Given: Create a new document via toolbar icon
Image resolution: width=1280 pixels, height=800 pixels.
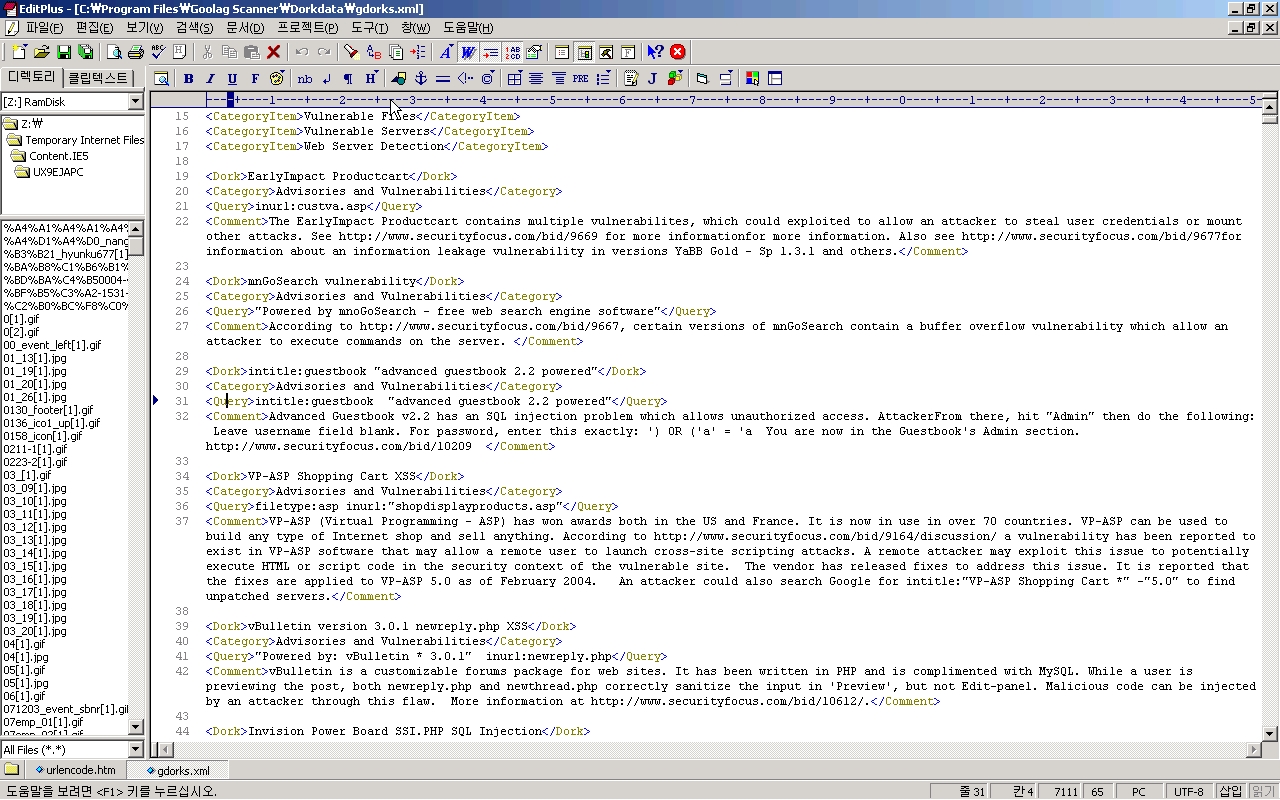Looking at the screenshot, I should click(x=19, y=52).
